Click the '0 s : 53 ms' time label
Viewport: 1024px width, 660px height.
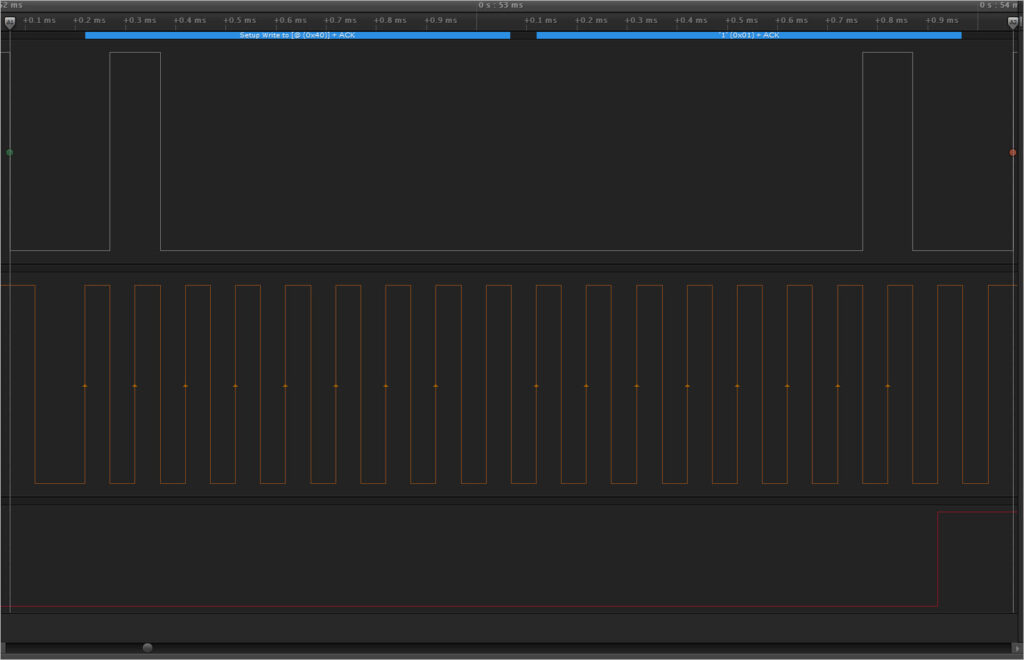500,5
